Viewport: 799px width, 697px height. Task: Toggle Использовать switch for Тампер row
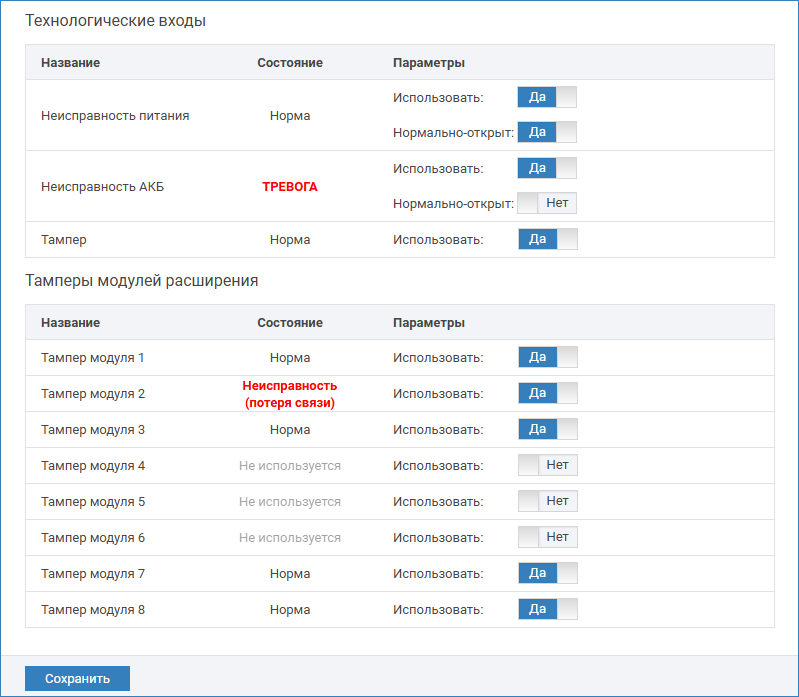tap(548, 239)
